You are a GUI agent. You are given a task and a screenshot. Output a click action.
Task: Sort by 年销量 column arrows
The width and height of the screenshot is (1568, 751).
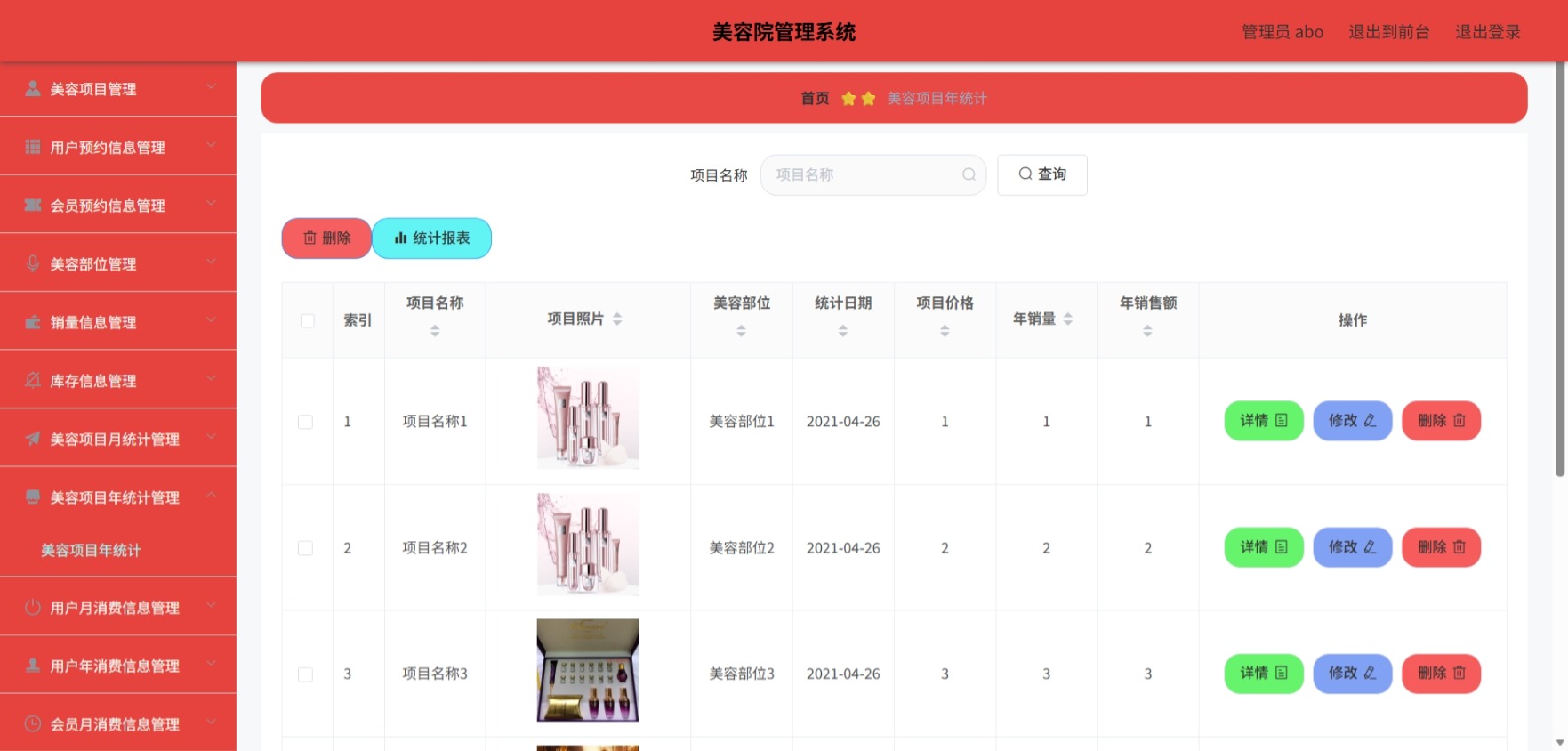coord(1068,319)
